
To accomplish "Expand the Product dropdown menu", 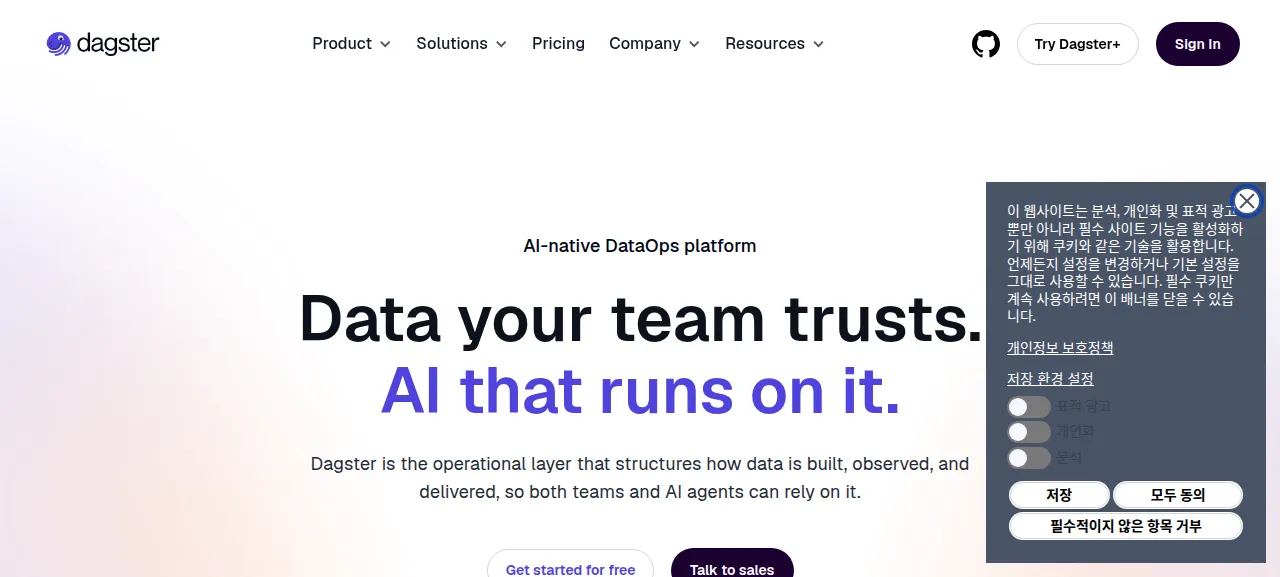I will point(351,44).
